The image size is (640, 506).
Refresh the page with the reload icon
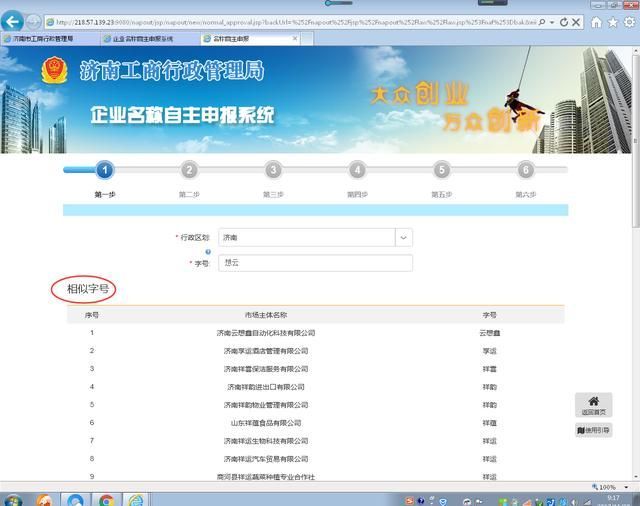[564, 22]
